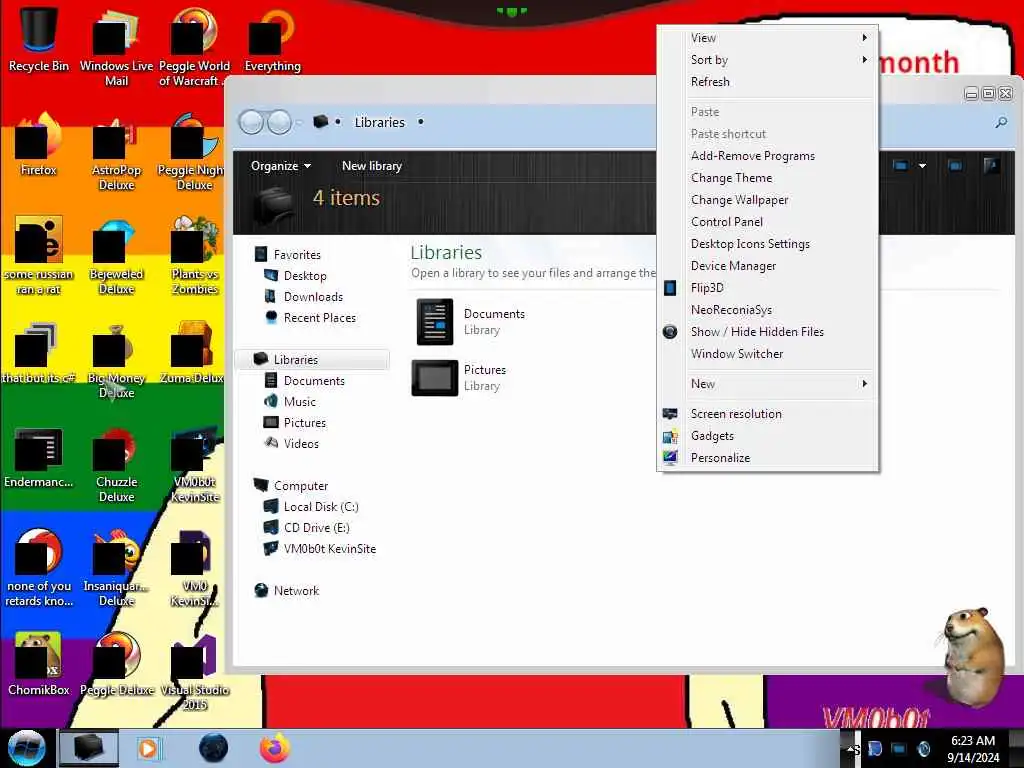Select Flip3D in the context menu
The height and width of the screenshot is (768, 1024).
pyautogui.click(x=767, y=288)
